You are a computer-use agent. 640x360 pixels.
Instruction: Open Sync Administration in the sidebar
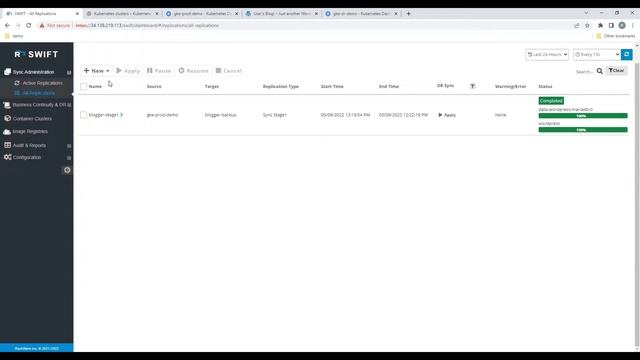pos(33,72)
